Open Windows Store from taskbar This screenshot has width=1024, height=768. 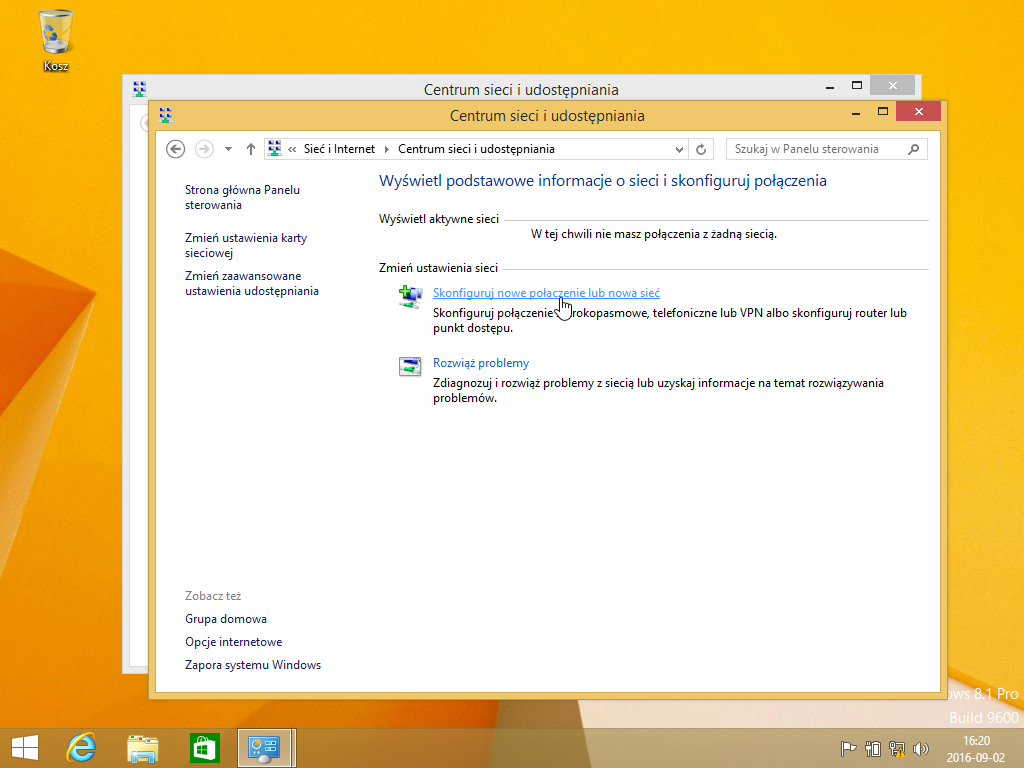point(204,748)
